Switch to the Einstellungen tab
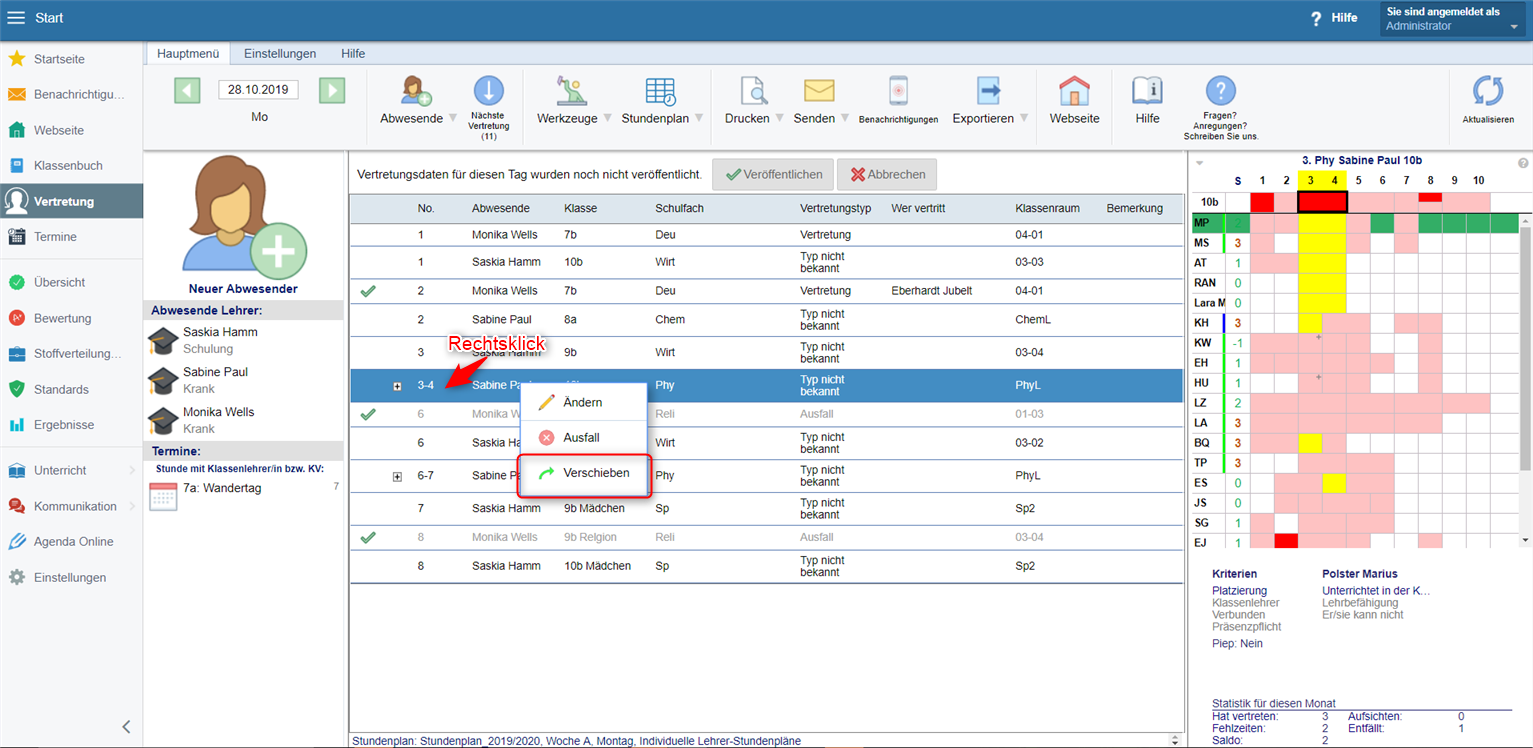The width and height of the screenshot is (1533, 748). tap(280, 54)
